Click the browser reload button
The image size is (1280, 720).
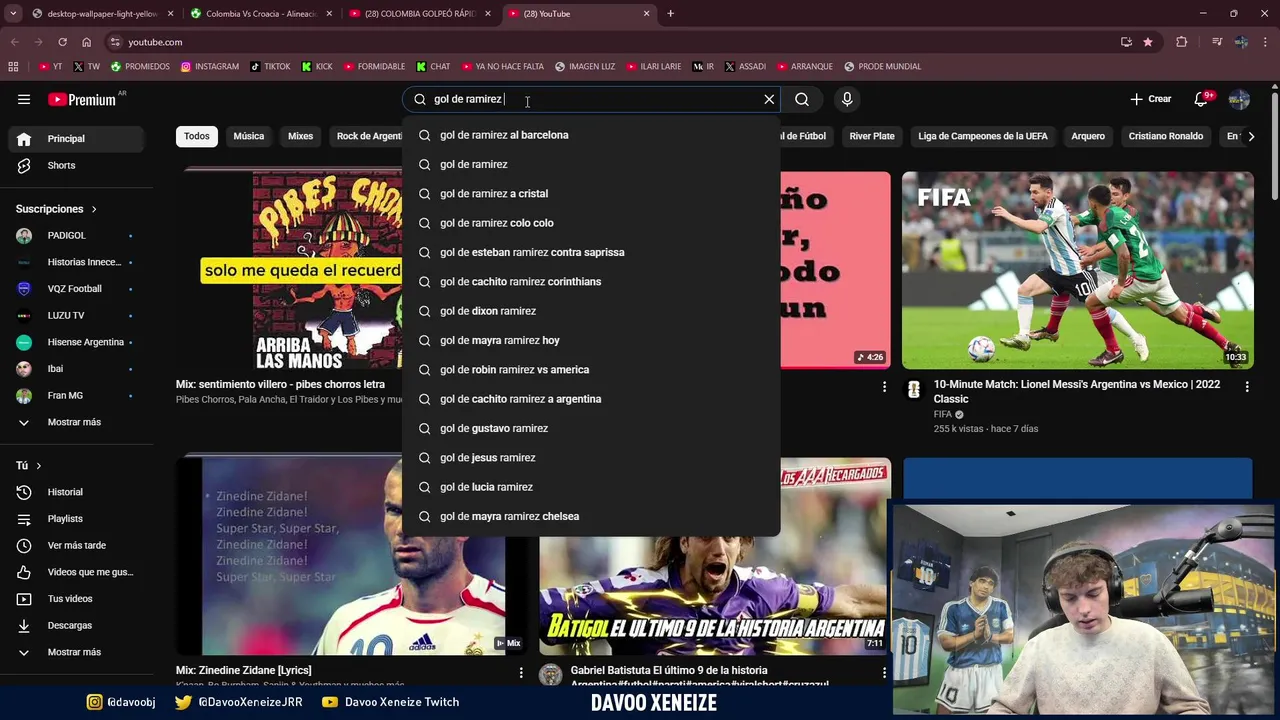62,42
